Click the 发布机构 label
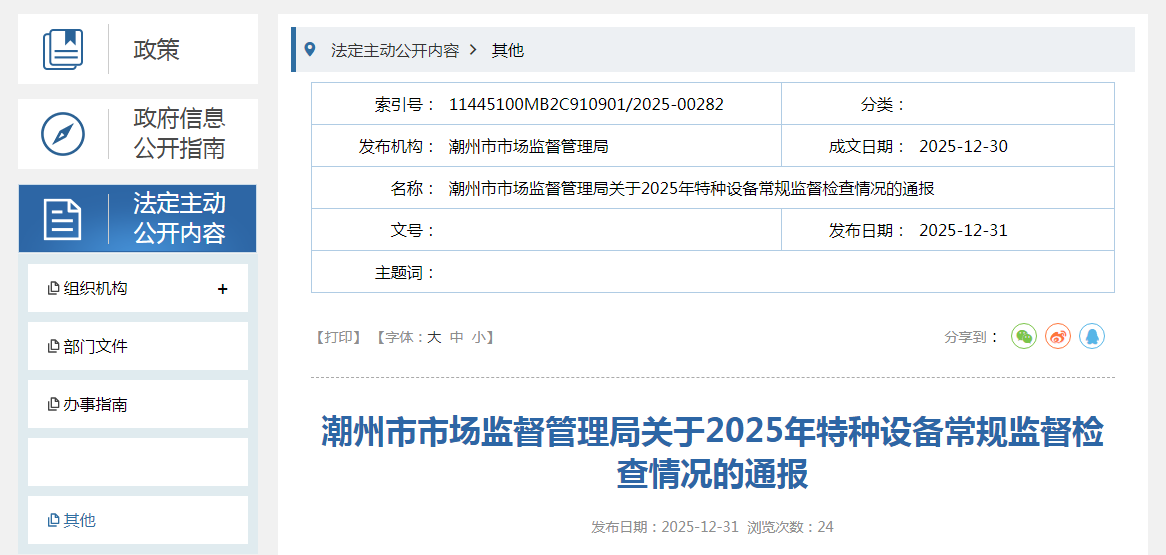 [x=397, y=147]
